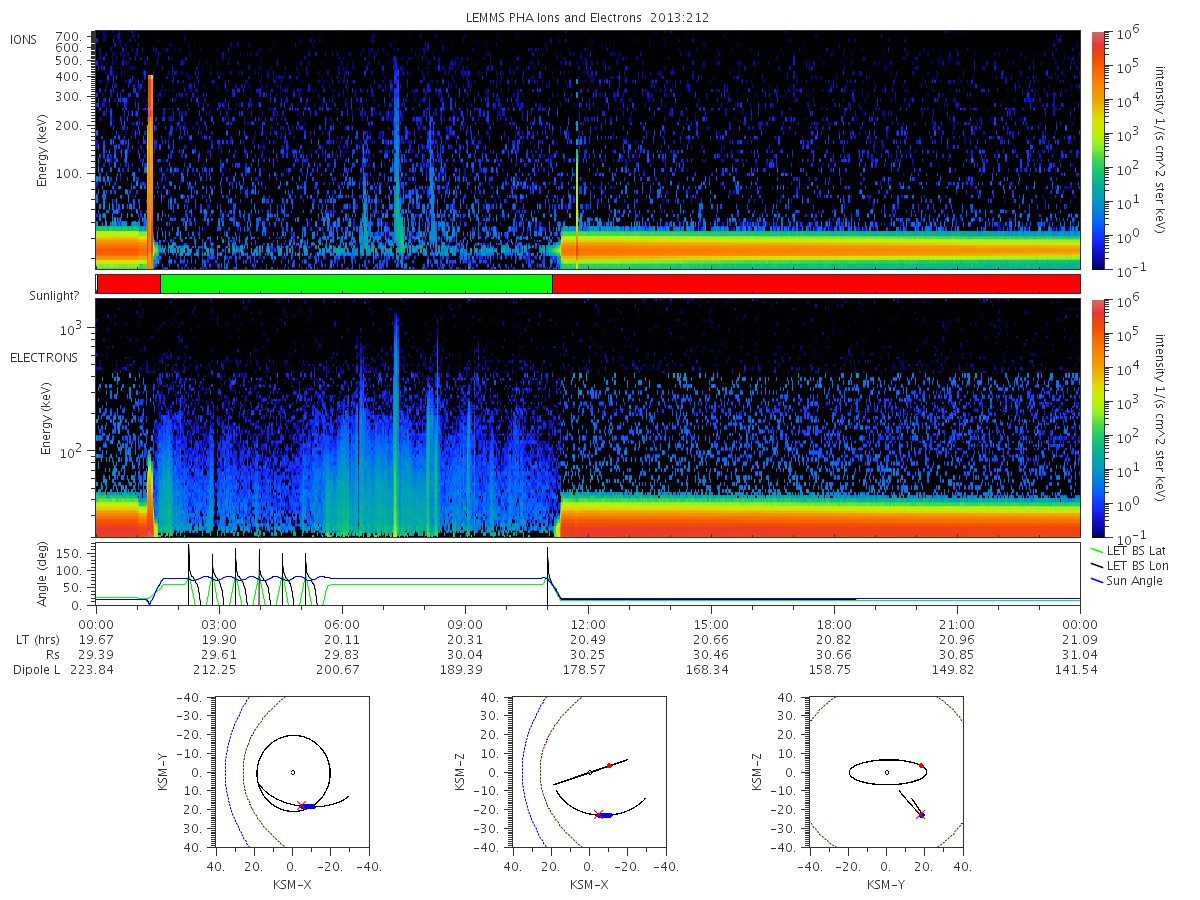Image resolution: width=1200 pixels, height=900 pixels.
Task: Click the electrons intensity color bar
Action: [x=1097, y=418]
